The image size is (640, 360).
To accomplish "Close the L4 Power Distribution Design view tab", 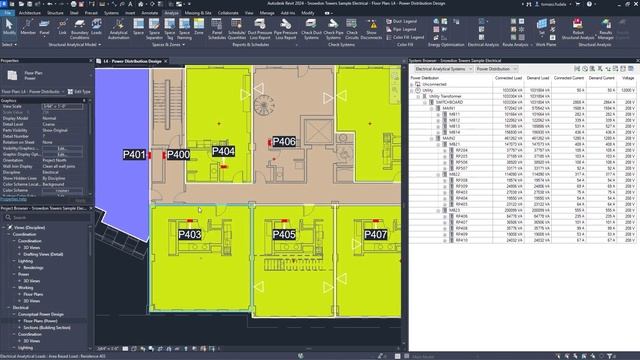I will click(166, 61).
